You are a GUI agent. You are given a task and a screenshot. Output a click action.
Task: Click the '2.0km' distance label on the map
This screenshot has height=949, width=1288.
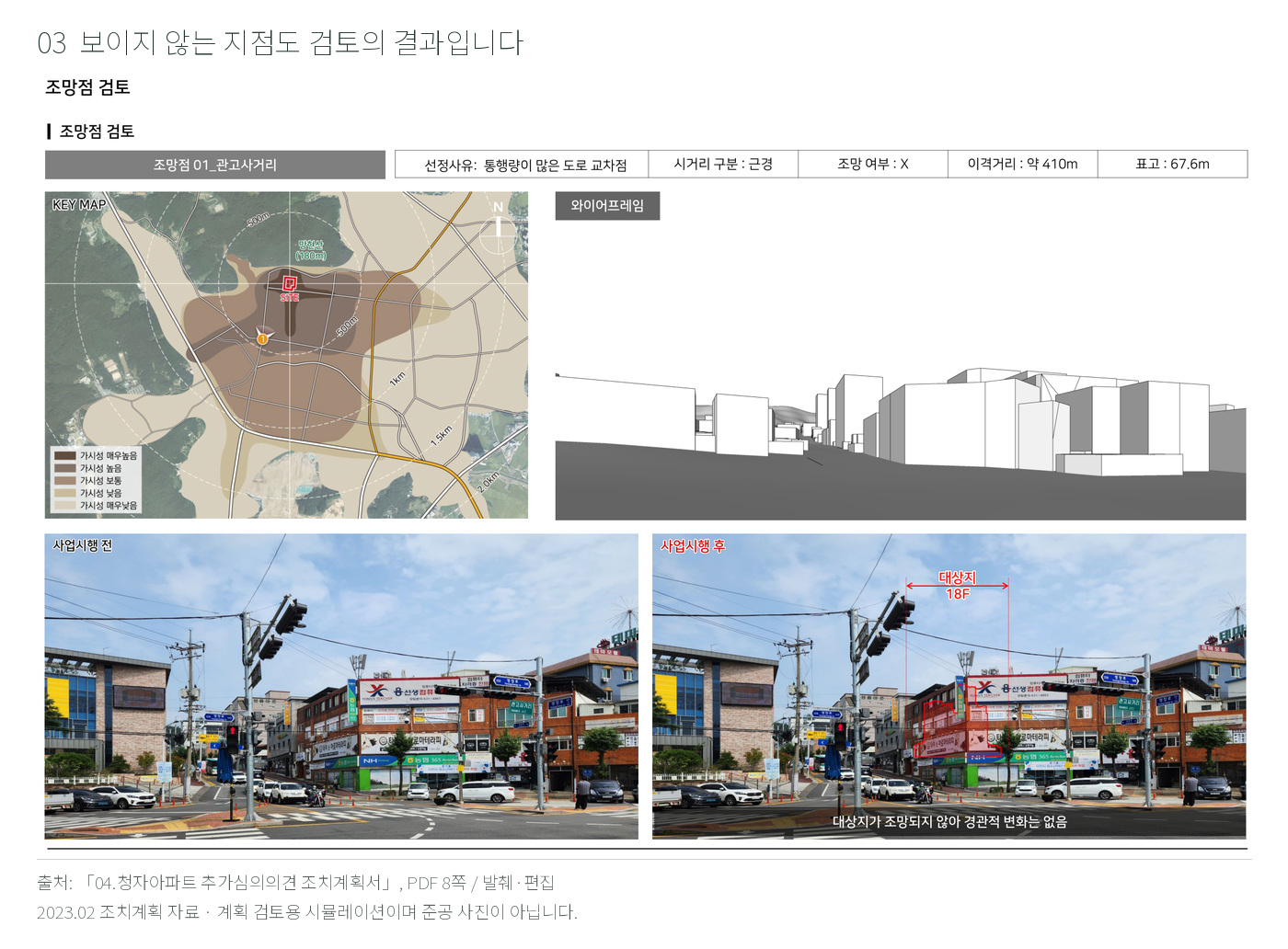point(489,482)
